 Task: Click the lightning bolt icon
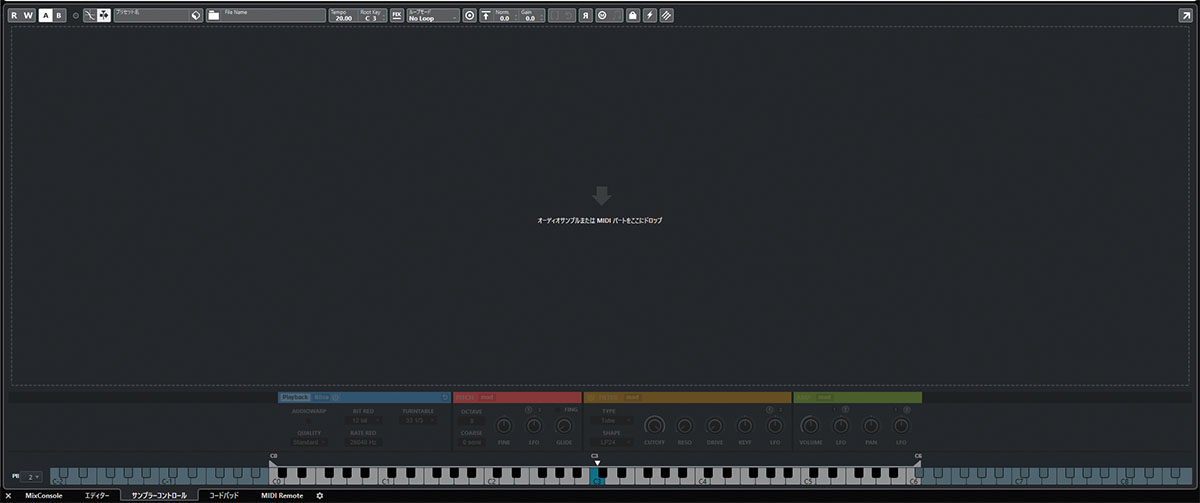[x=651, y=15]
